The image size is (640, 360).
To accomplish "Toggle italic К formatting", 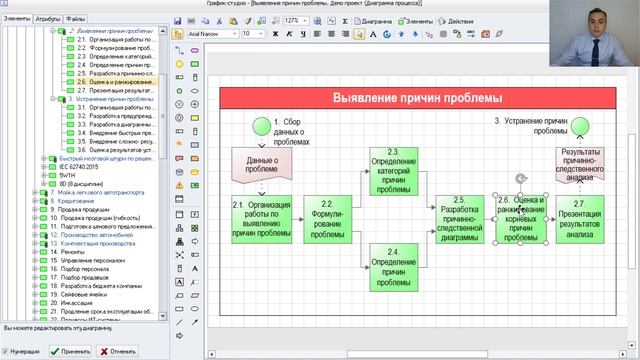I will coord(289,34).
